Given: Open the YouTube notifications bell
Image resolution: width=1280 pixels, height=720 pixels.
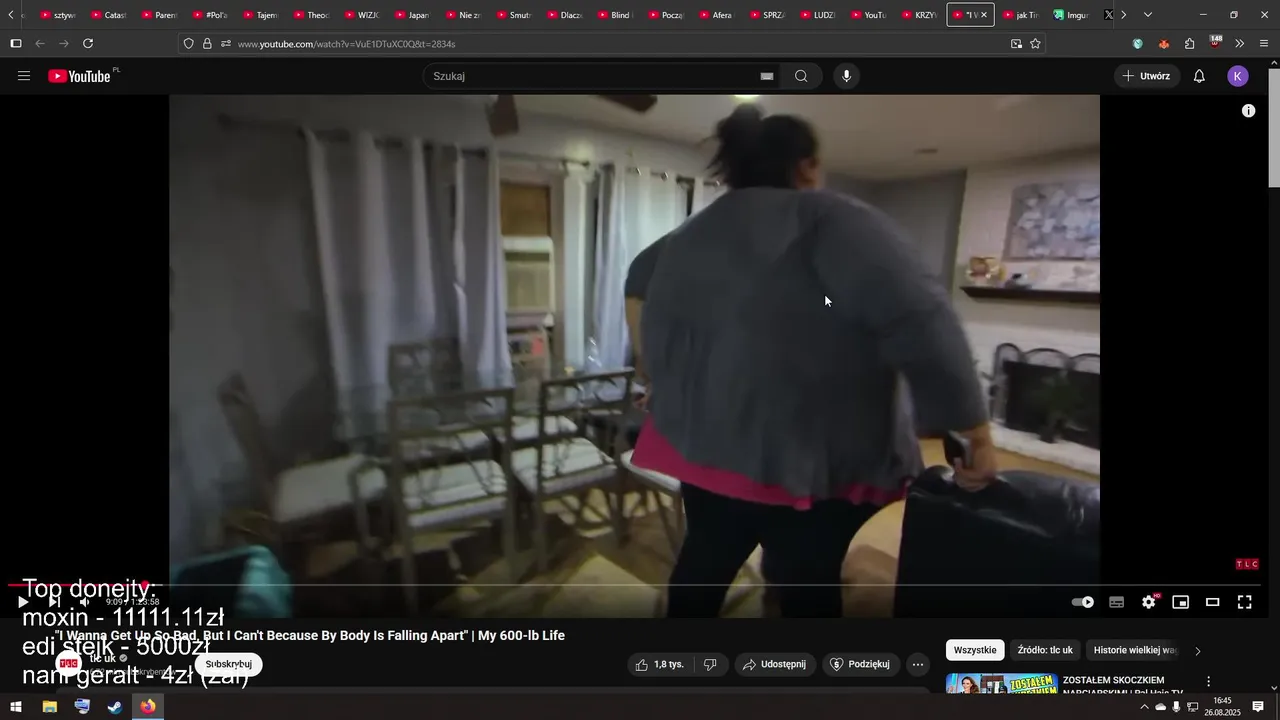Looking at the screenshot, I should tap(1199, 76).
